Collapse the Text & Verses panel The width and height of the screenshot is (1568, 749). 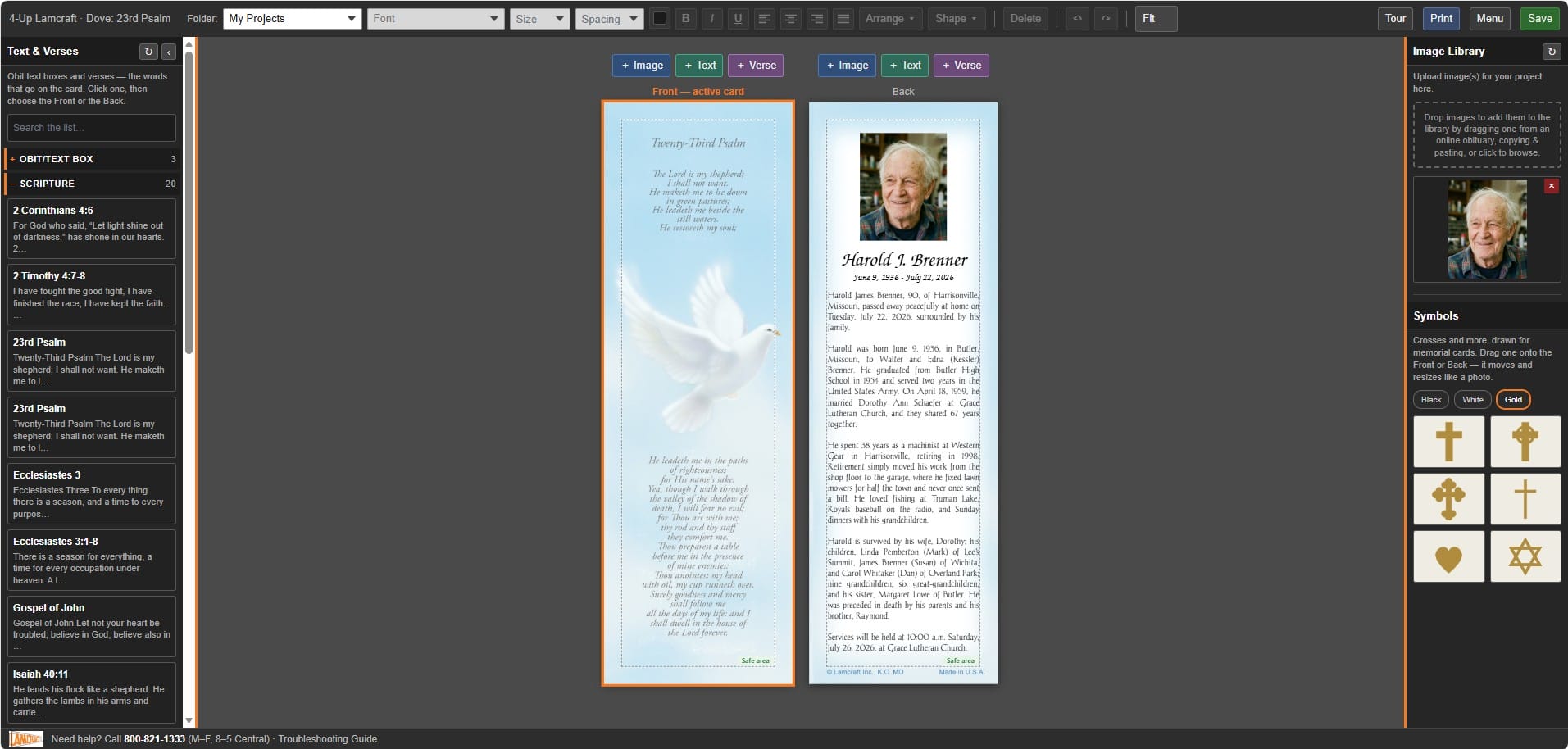point(169,52)
